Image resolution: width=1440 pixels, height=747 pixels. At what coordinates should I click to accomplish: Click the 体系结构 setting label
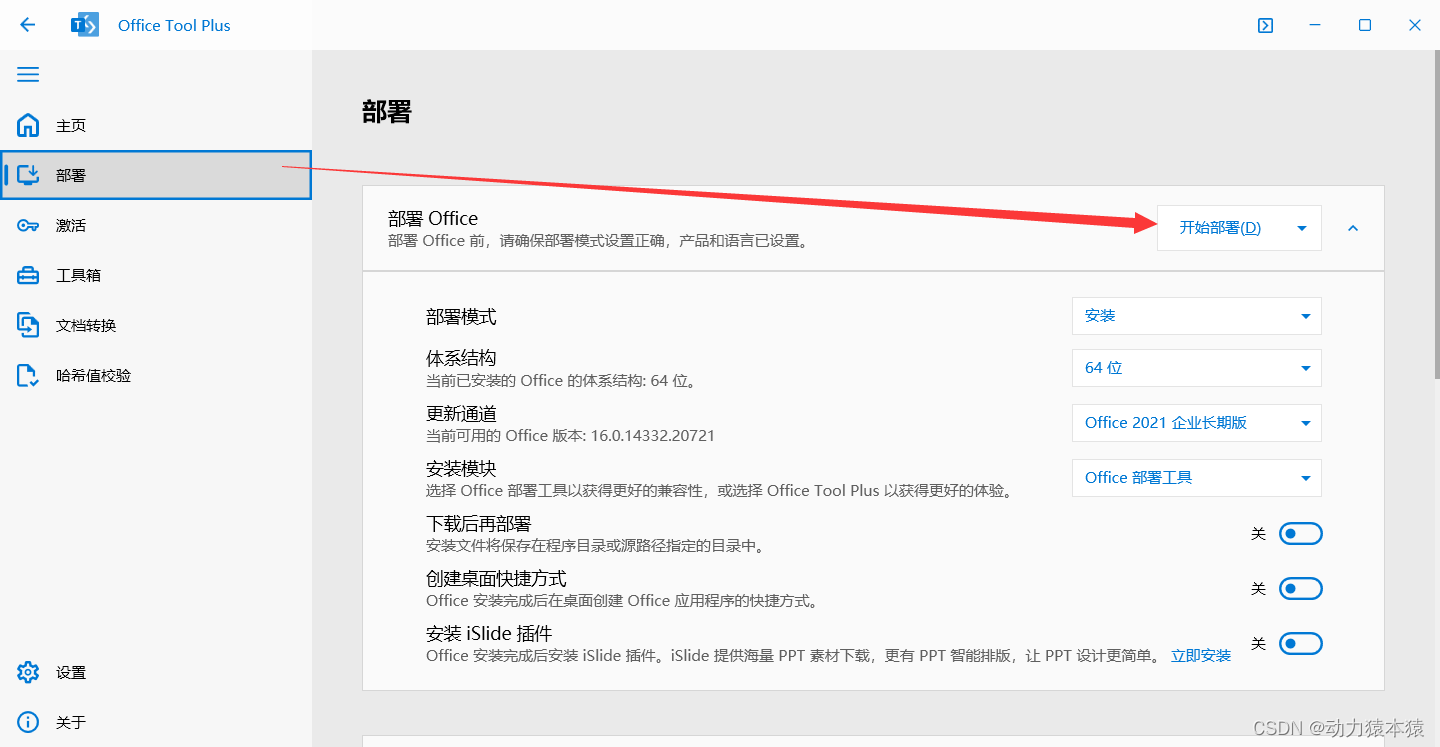(461, 358)
